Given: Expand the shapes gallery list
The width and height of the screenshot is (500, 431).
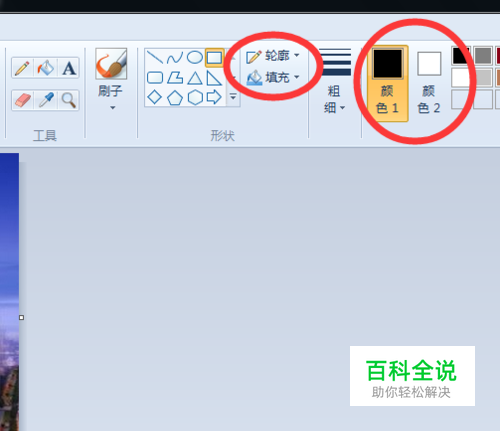Looking at the screenshot, I should click(x=233, y=97).
